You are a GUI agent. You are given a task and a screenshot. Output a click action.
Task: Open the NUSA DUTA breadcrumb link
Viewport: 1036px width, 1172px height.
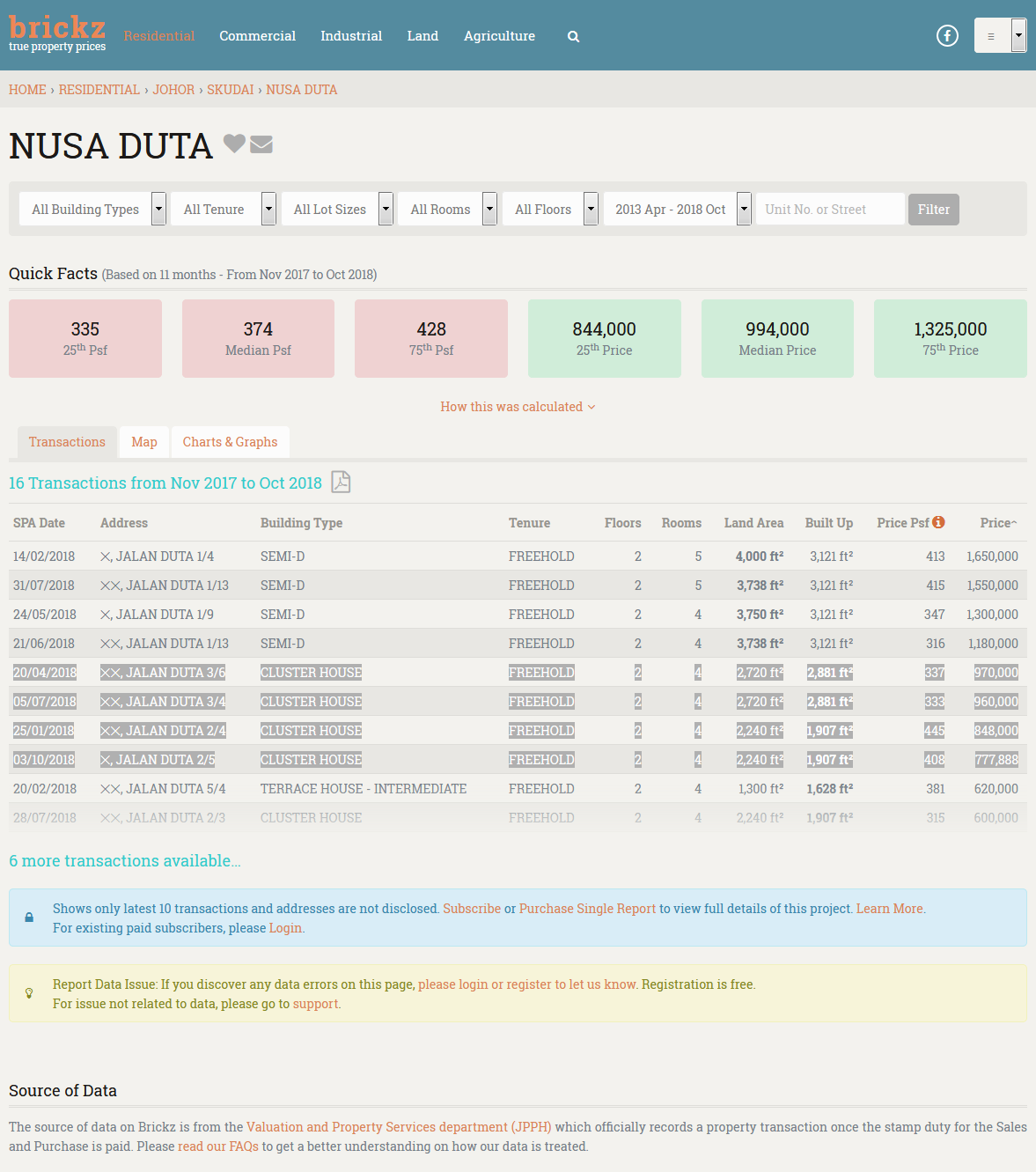click(x=302, y=90)
